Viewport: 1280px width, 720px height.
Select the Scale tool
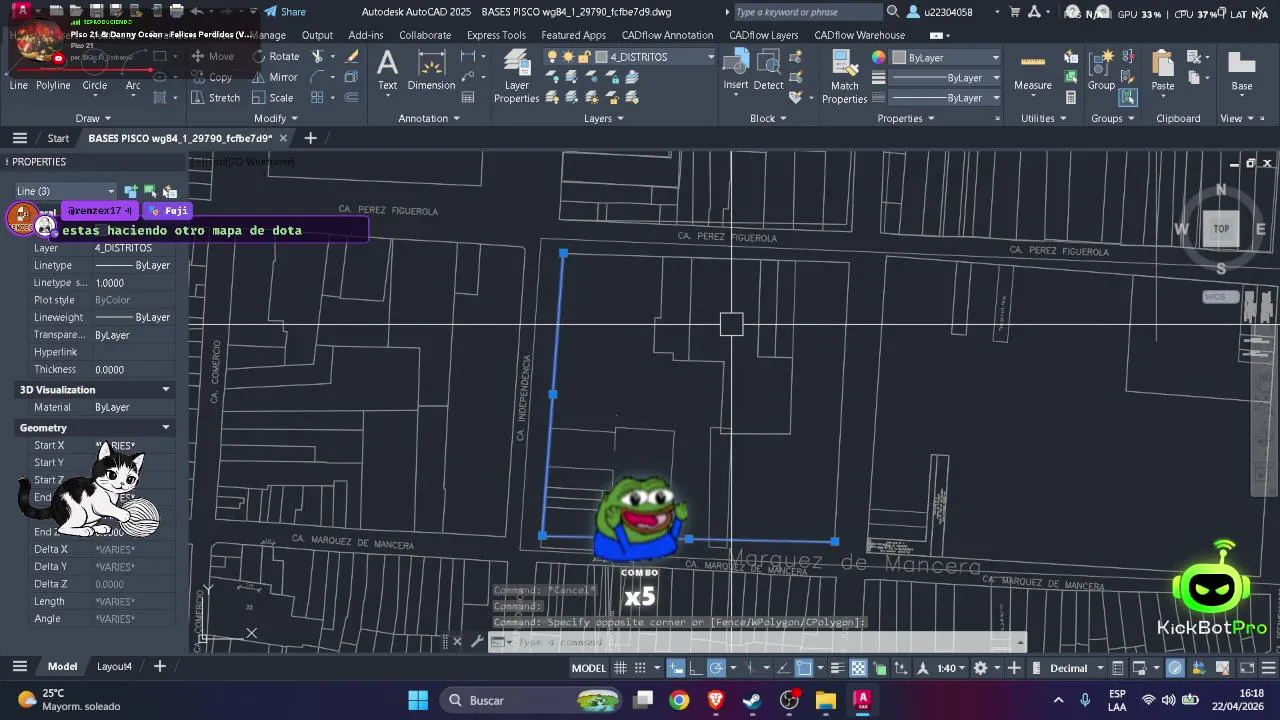pos(273,98)
